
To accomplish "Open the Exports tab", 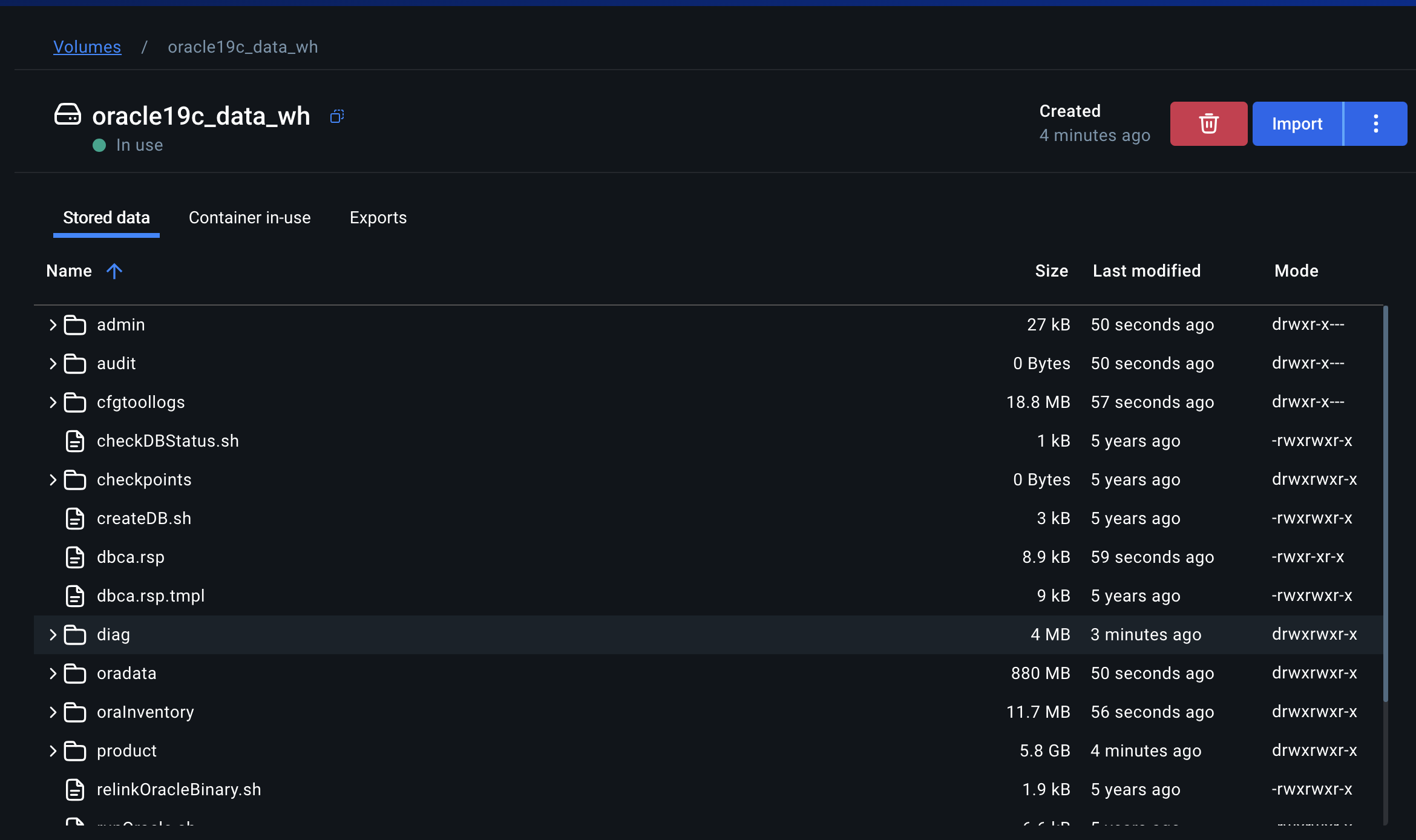I will click(x=378, y=218).
